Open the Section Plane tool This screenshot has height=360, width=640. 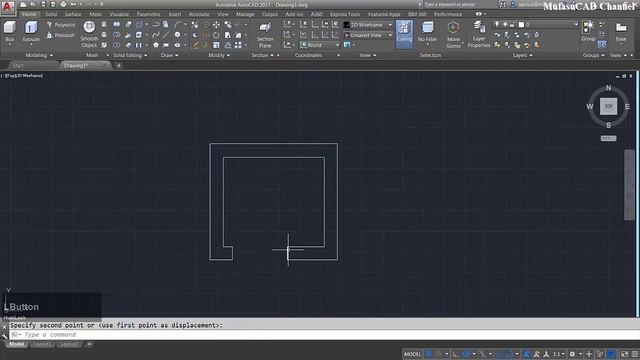(265, 35)
